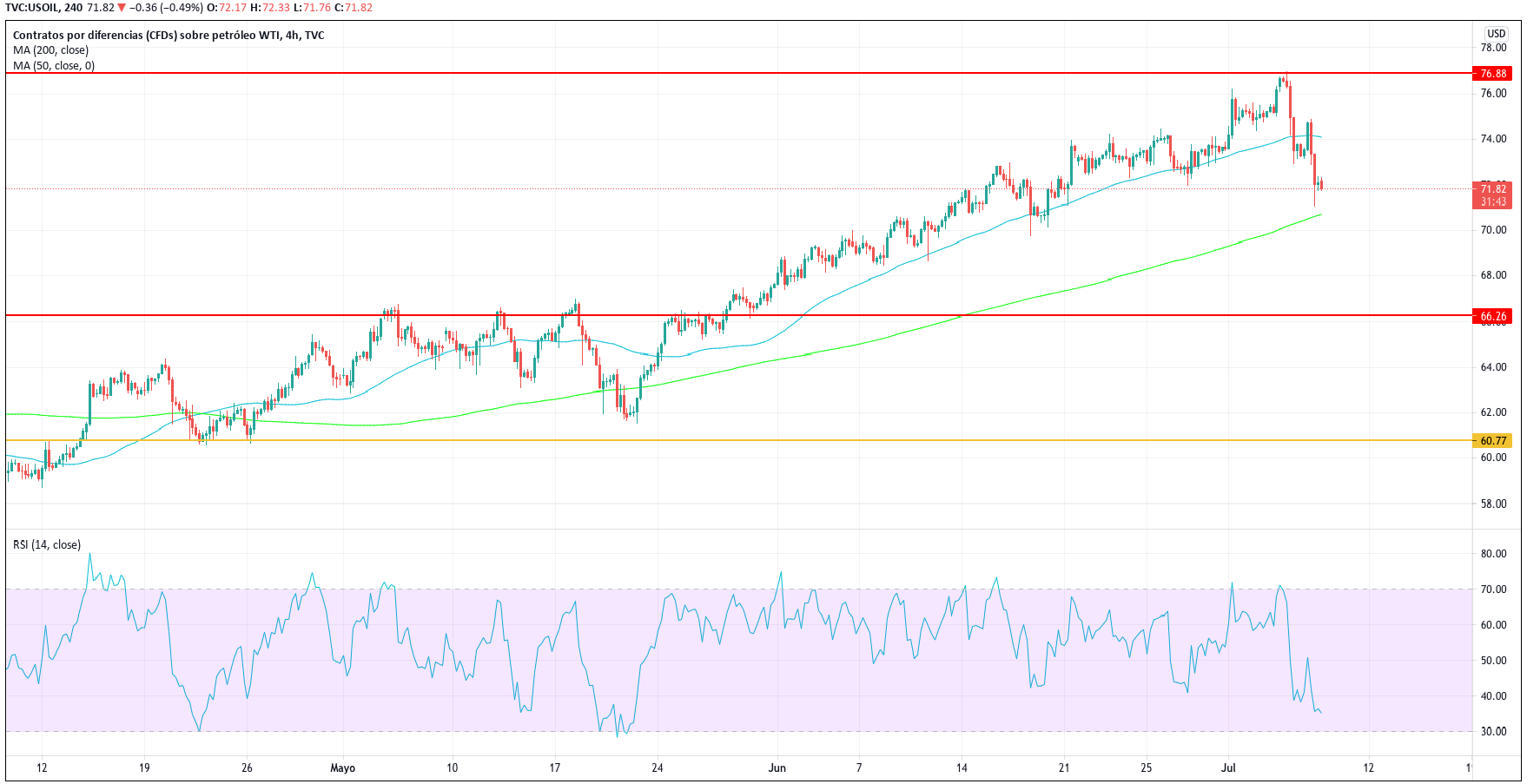Click the Mayo label on the time axis
1527x784 pixels.
click(x=343, y=768)
